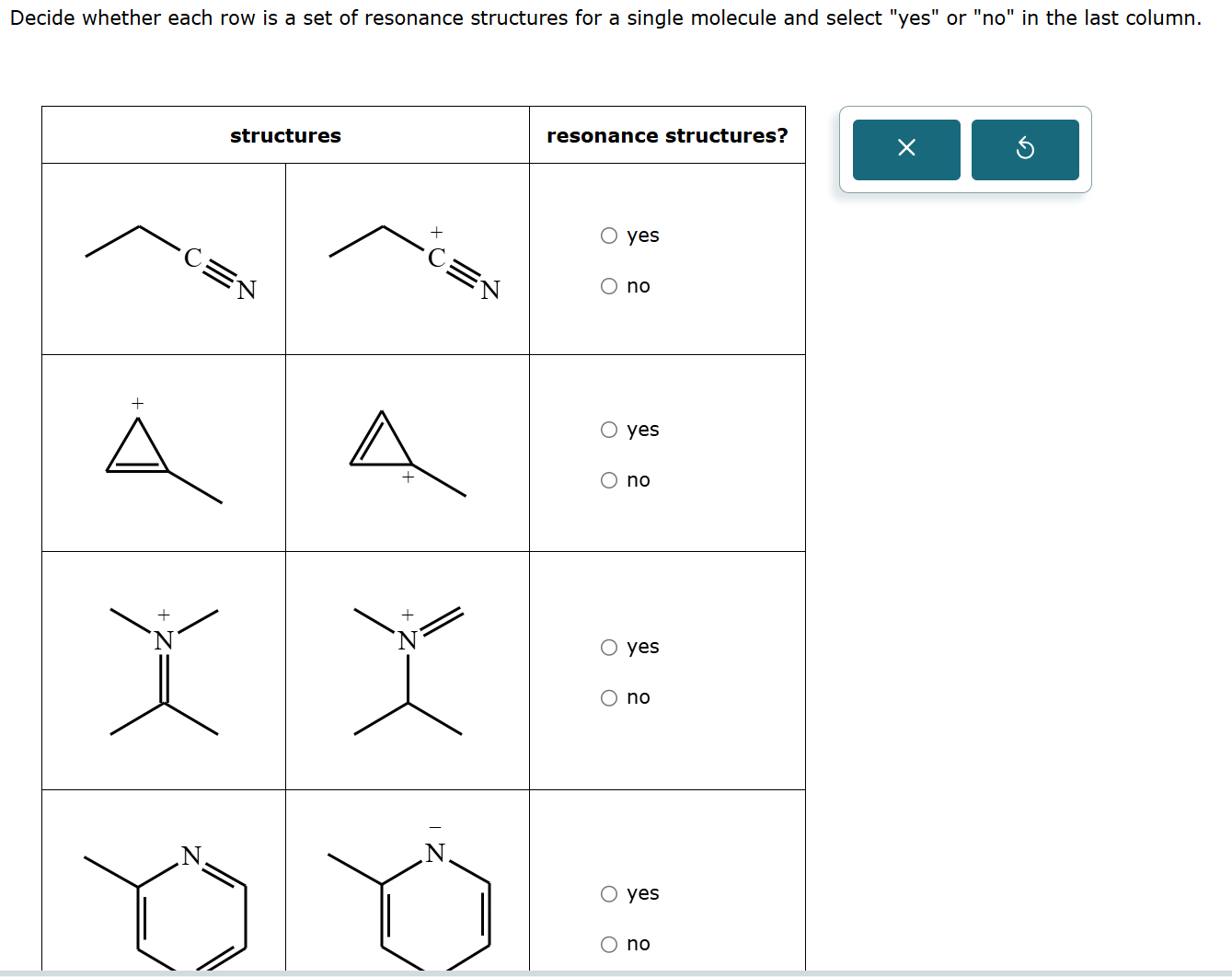Select "no" for the pyridine ring row
Viewport: 1232px width, 977px height.
[x=608, y=943]
